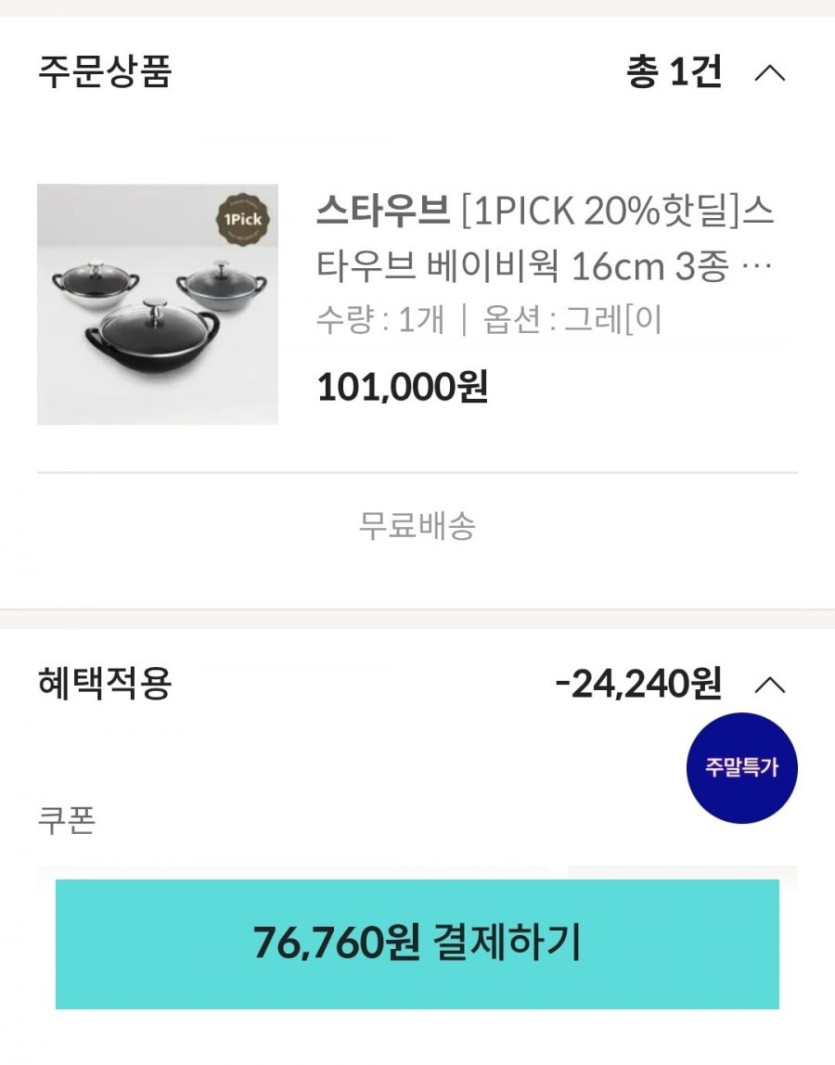Collapse the 혜택적용 section chevron
The height and width of the screenshot is (1065, 835).
click(x=769, y=685)
